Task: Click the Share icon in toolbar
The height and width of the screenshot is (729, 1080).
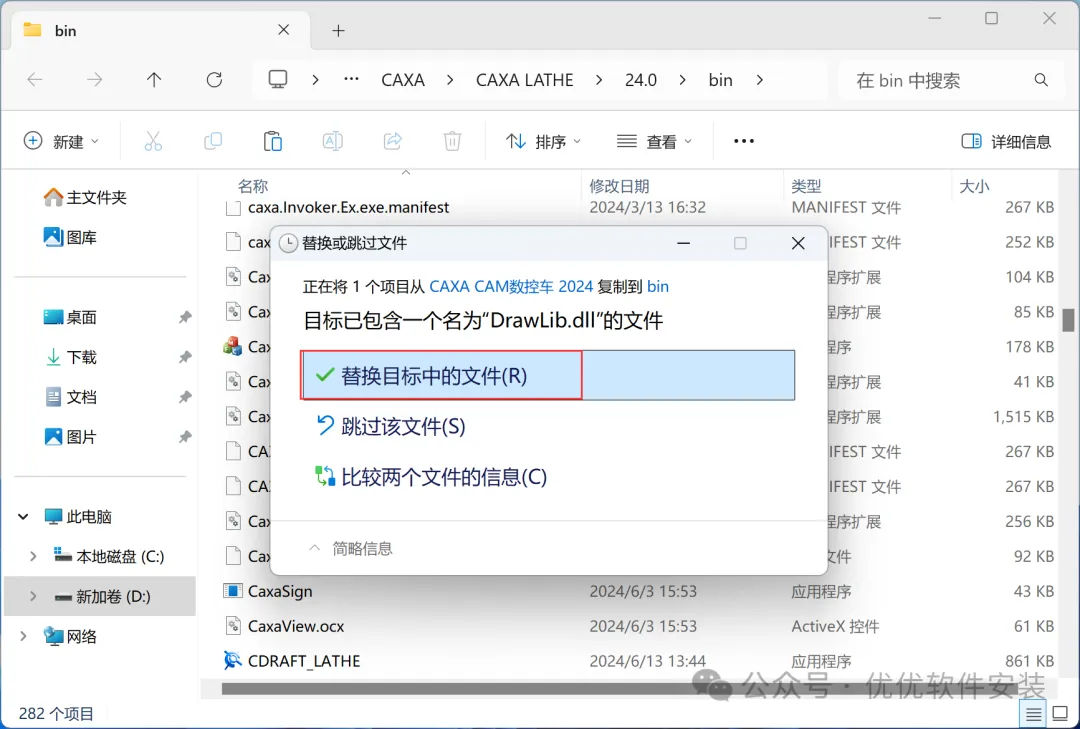Action: (x=393, y=141)
